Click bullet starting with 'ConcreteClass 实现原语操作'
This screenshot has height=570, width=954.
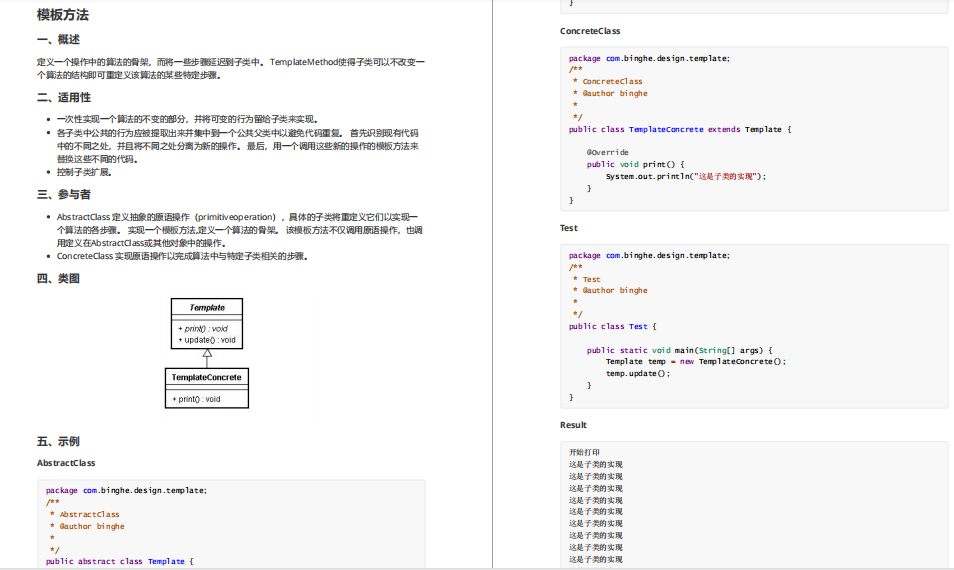(182, 256)
